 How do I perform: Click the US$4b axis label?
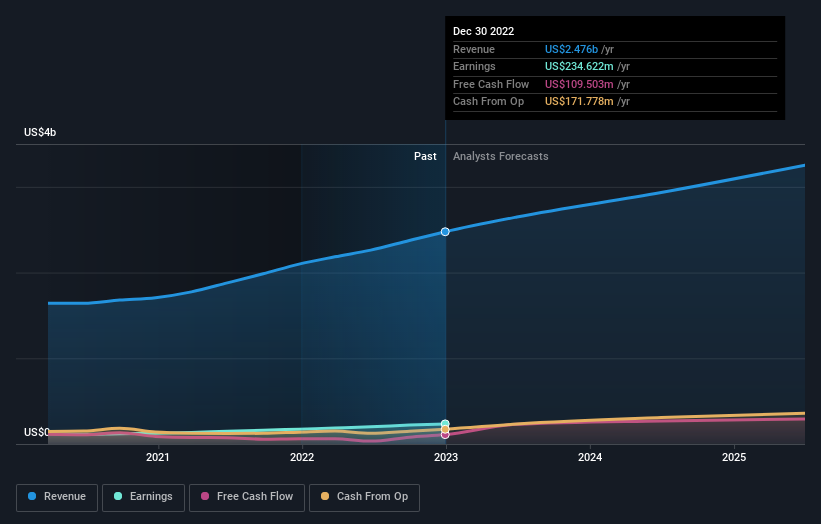click(40, 132)
